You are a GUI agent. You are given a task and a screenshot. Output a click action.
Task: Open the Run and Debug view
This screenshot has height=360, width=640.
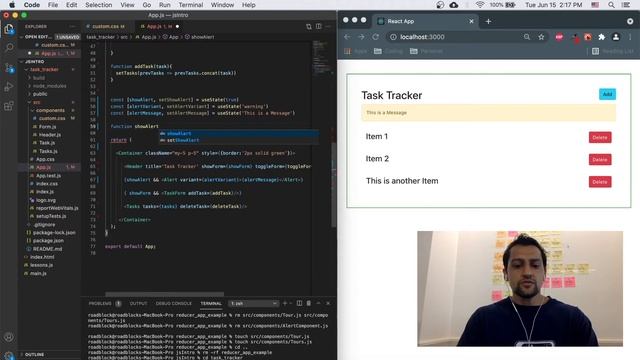point(9,87)
